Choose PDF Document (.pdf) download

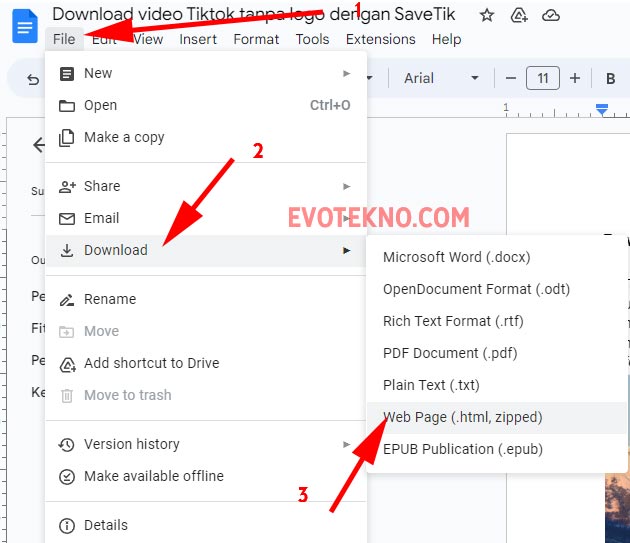(x=449, y=353)
